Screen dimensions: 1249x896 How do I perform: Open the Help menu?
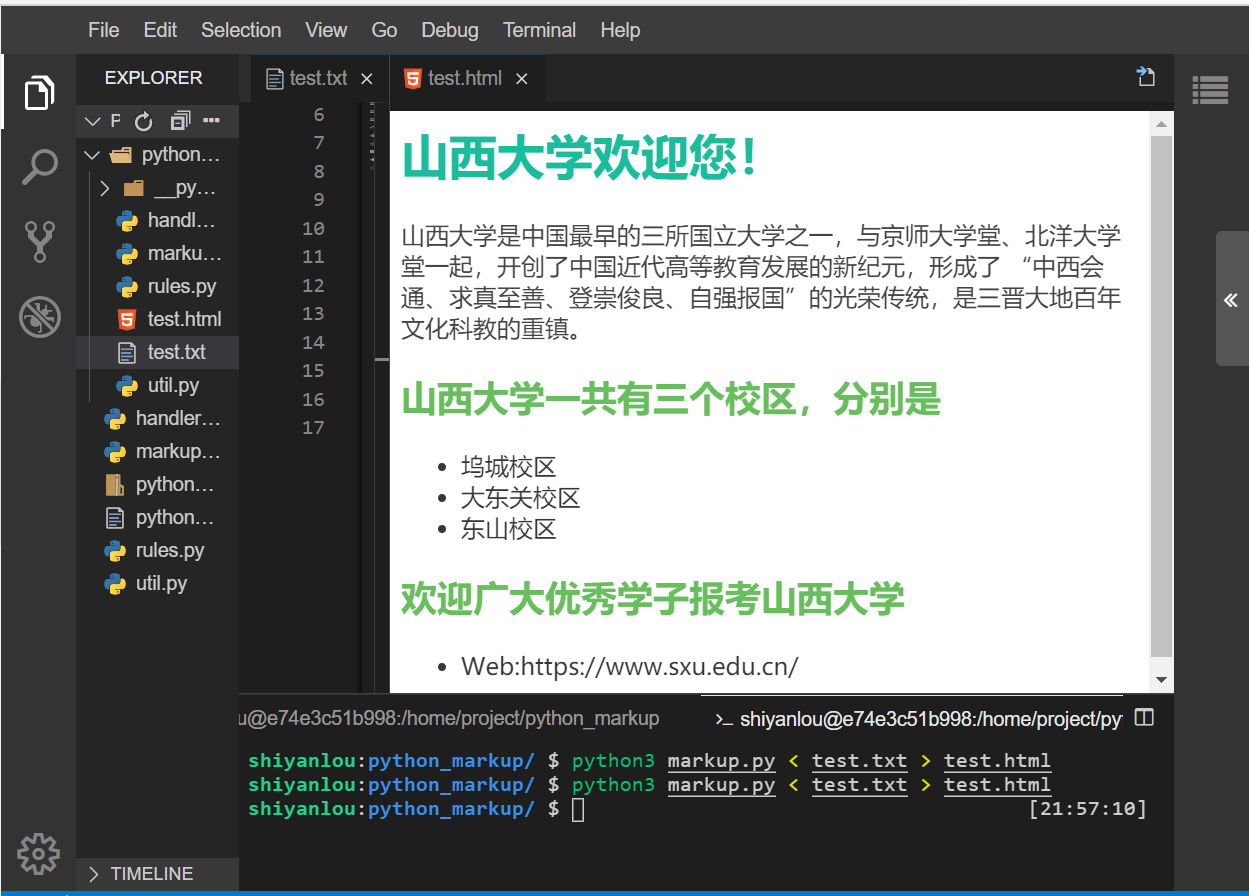coord(620,30)
